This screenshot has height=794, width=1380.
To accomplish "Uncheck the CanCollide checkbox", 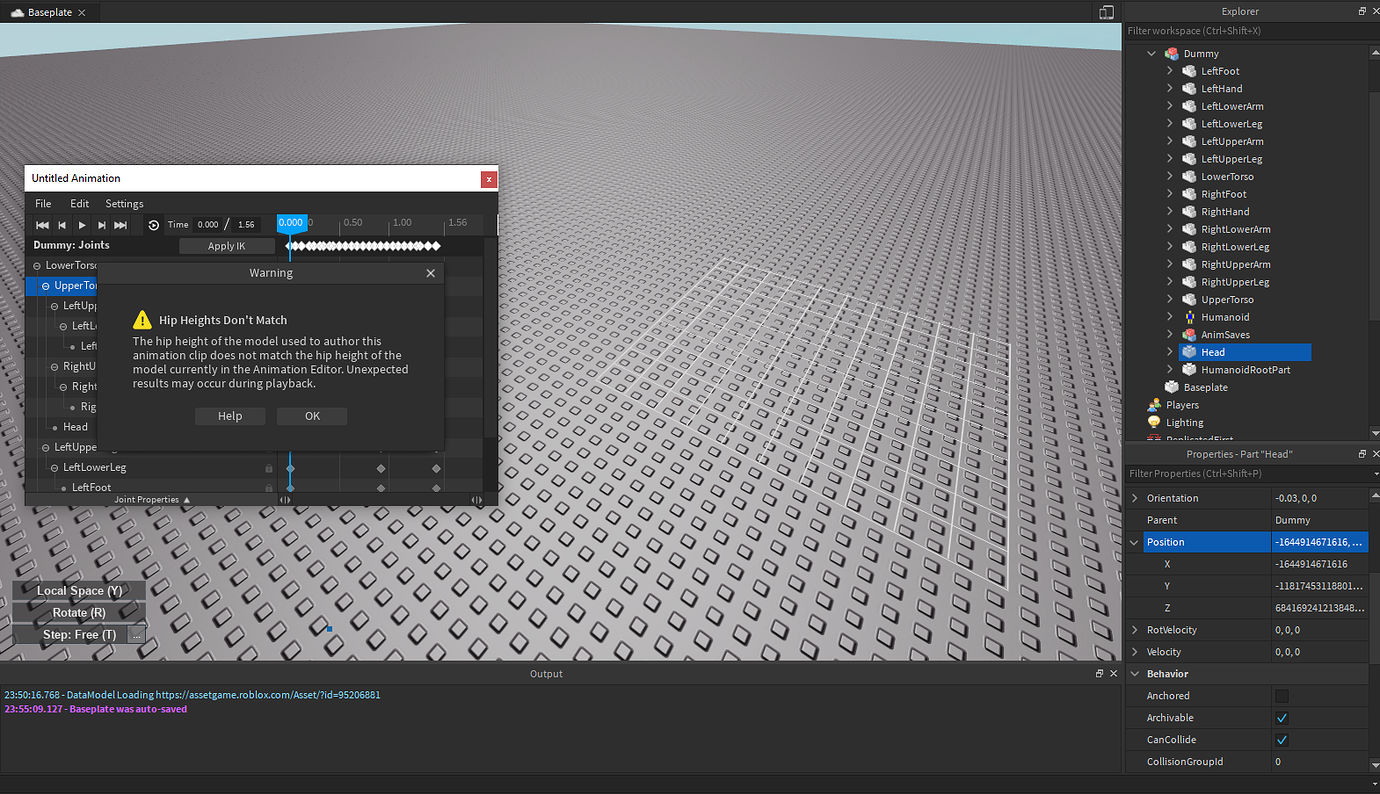I will click(x=1282, y=740).
